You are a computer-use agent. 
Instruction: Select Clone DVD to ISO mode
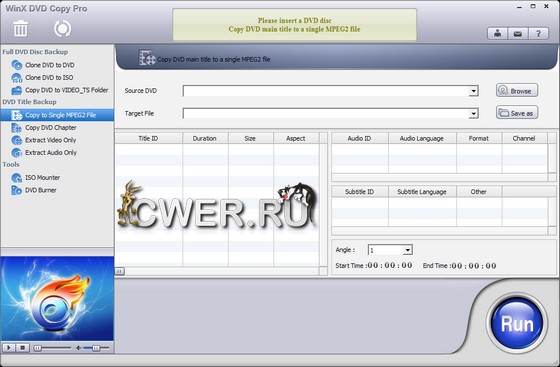pos(49,77)
